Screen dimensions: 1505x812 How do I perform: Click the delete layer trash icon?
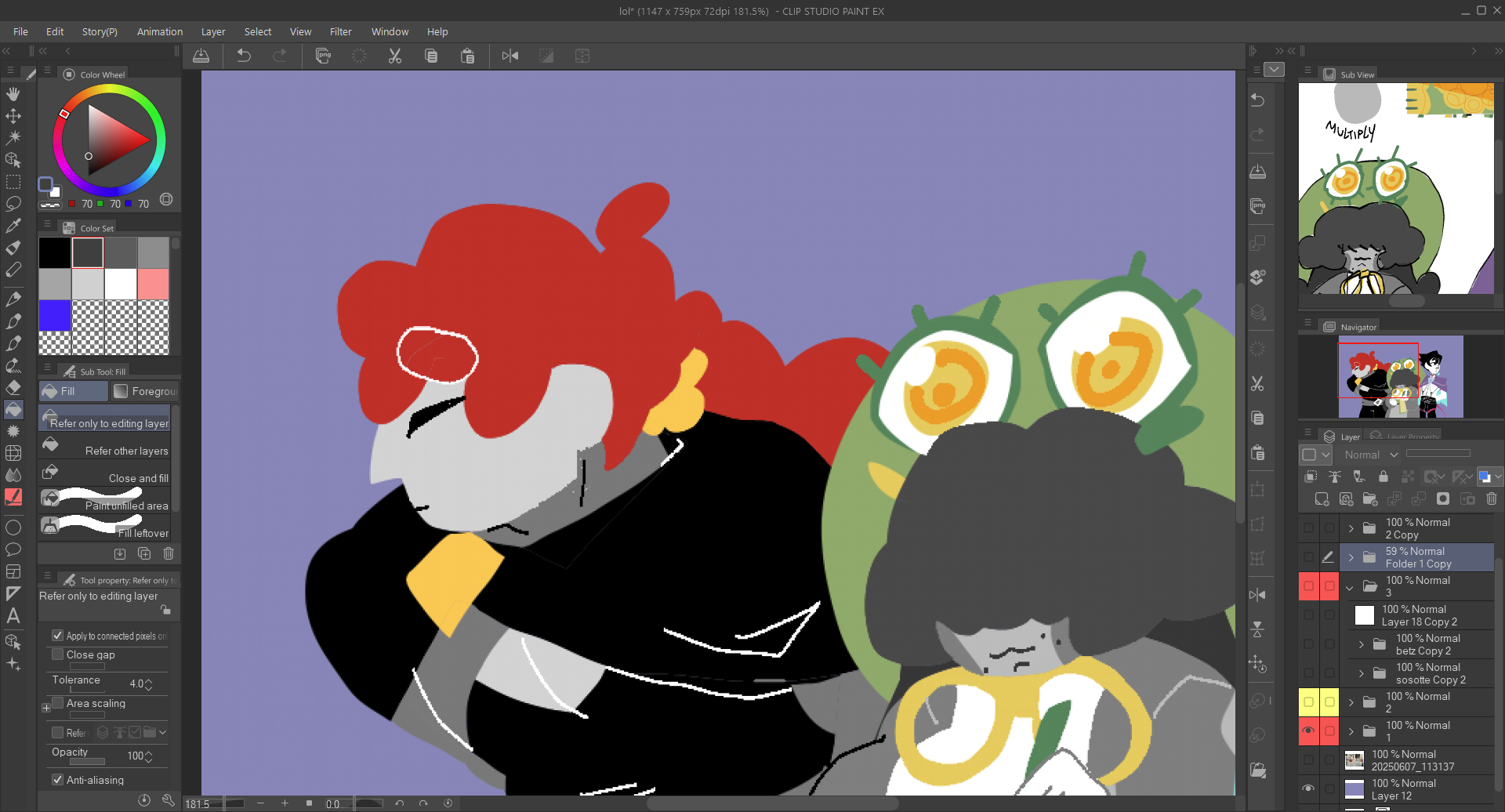click(x=1491, y=498)
